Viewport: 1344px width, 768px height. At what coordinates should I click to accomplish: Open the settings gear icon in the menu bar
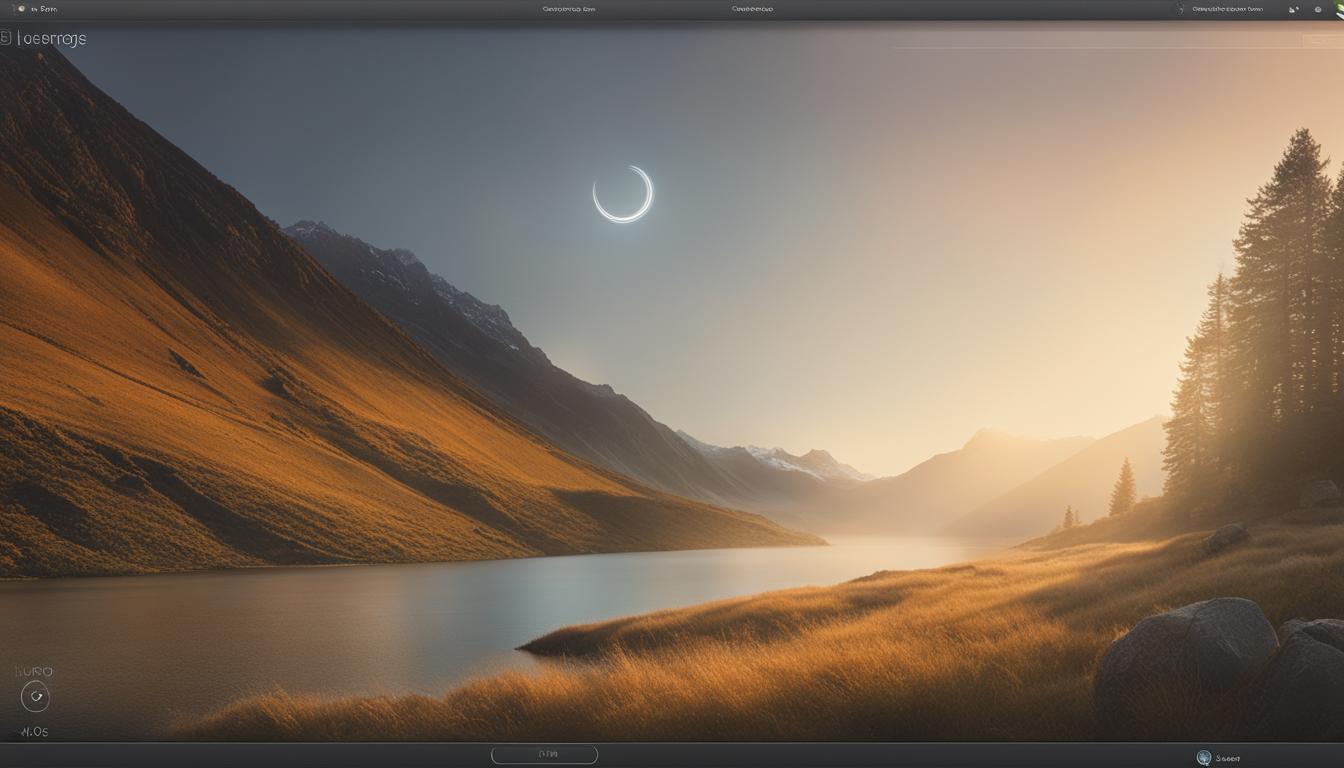(x=1318, y=9)
